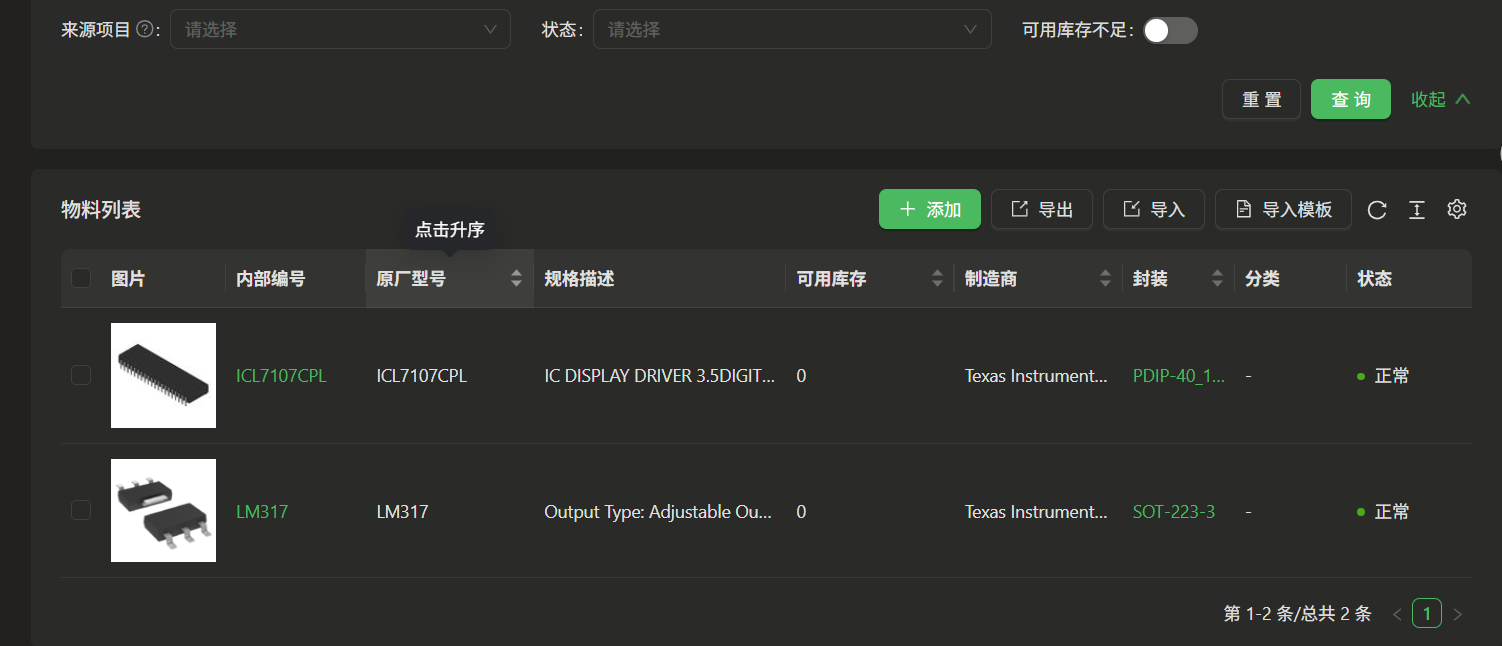Toggle the 可用库存不足 switch

(x=1170, y=30)
